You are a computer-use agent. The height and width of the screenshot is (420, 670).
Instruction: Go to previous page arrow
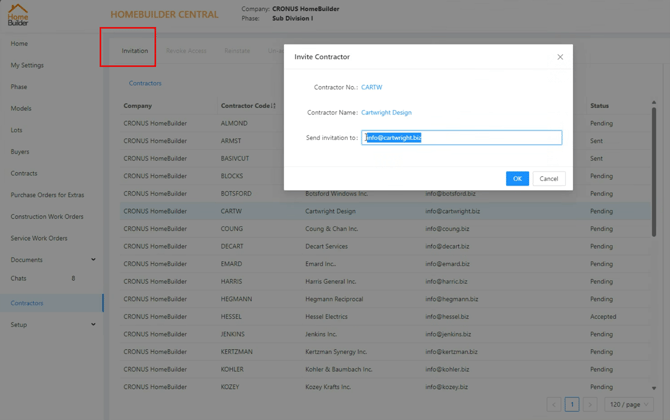tap(554, 404)
